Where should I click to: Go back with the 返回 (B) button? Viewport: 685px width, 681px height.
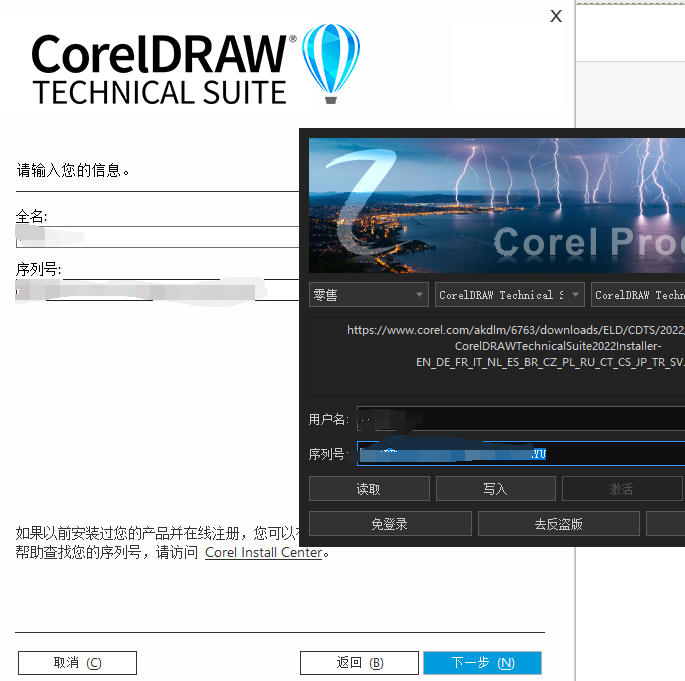pos(359,662)
